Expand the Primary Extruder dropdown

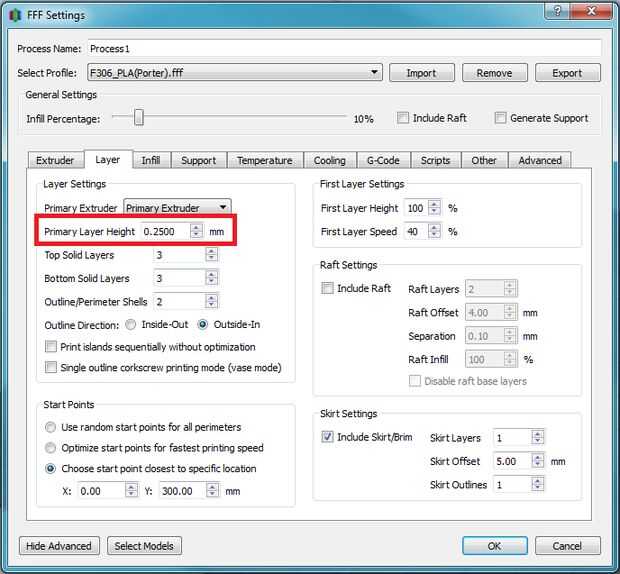pyautogui.click(x=178, y=208)
